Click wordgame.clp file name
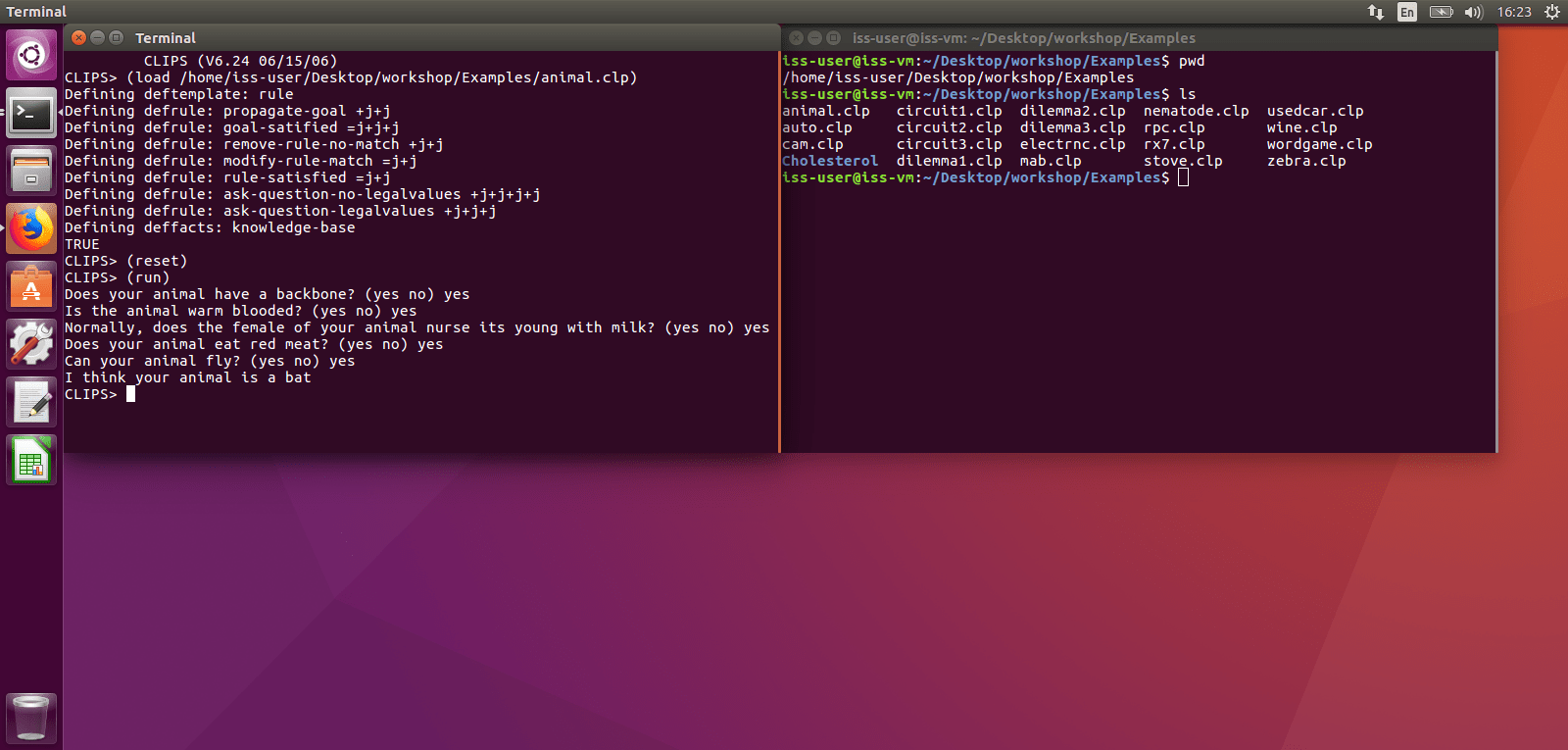 coord(1320,144)
